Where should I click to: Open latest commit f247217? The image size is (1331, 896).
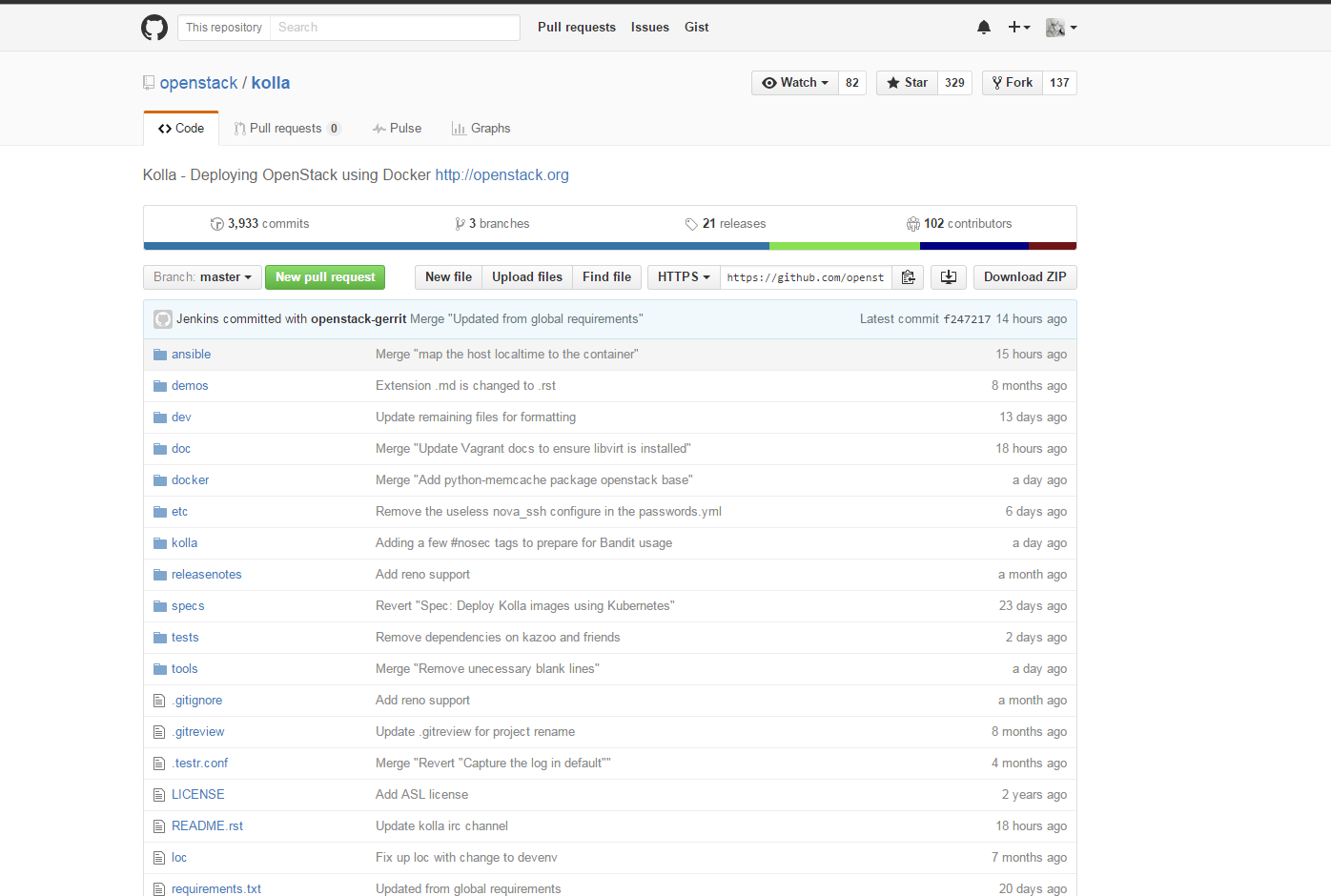(967, 319)
